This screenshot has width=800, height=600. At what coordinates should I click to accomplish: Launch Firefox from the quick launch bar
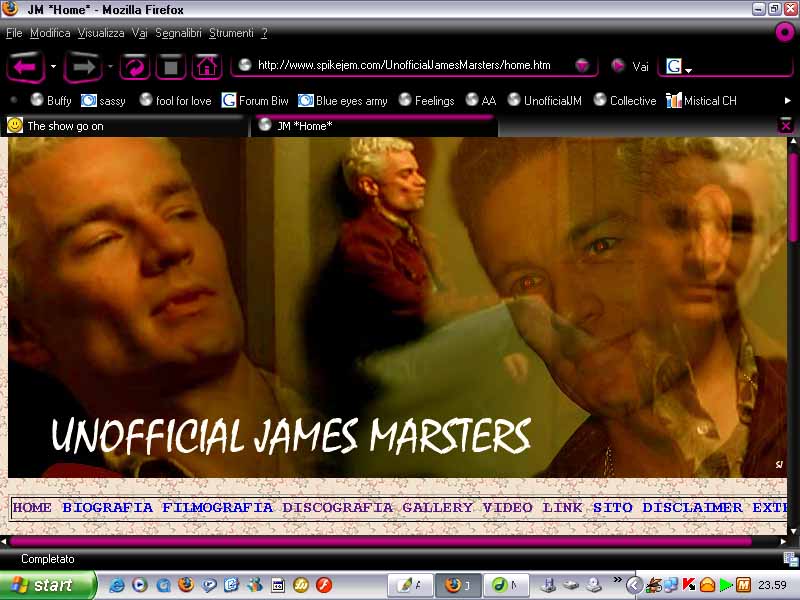point(186,585)
